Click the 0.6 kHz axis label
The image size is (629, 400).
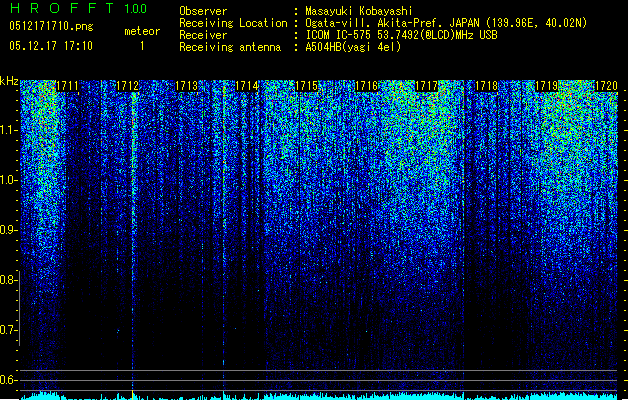[x=8, y=380]
